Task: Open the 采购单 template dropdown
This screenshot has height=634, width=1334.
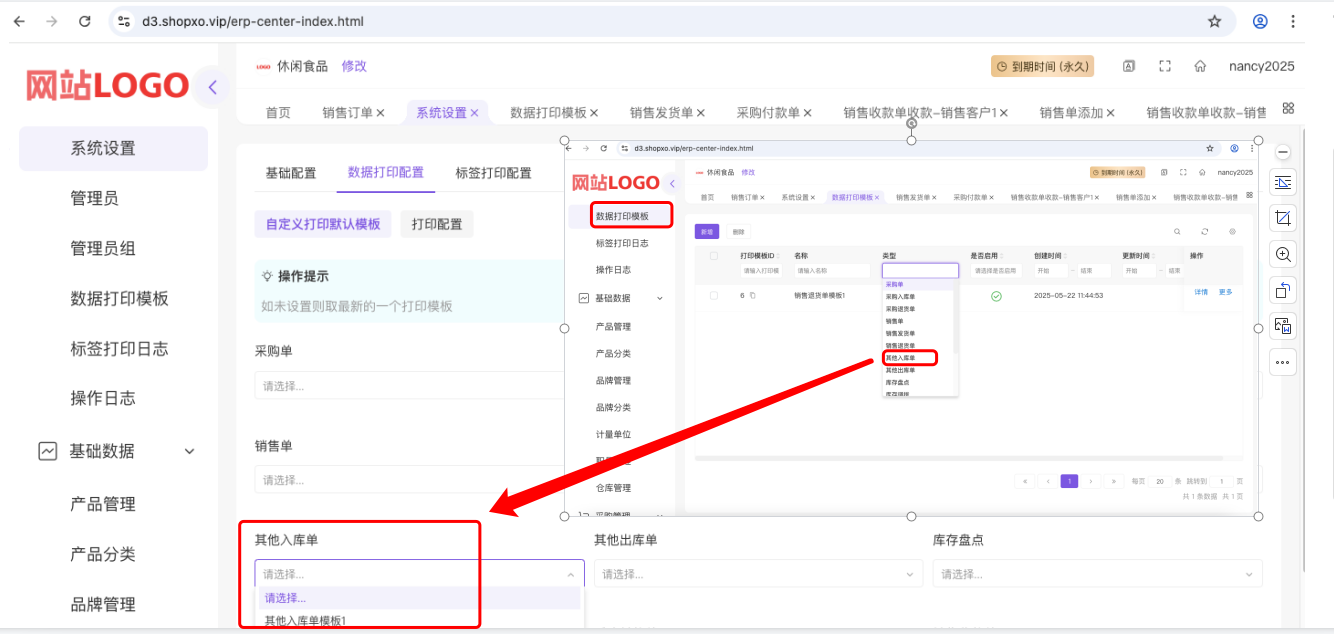Action: (410, 385)
